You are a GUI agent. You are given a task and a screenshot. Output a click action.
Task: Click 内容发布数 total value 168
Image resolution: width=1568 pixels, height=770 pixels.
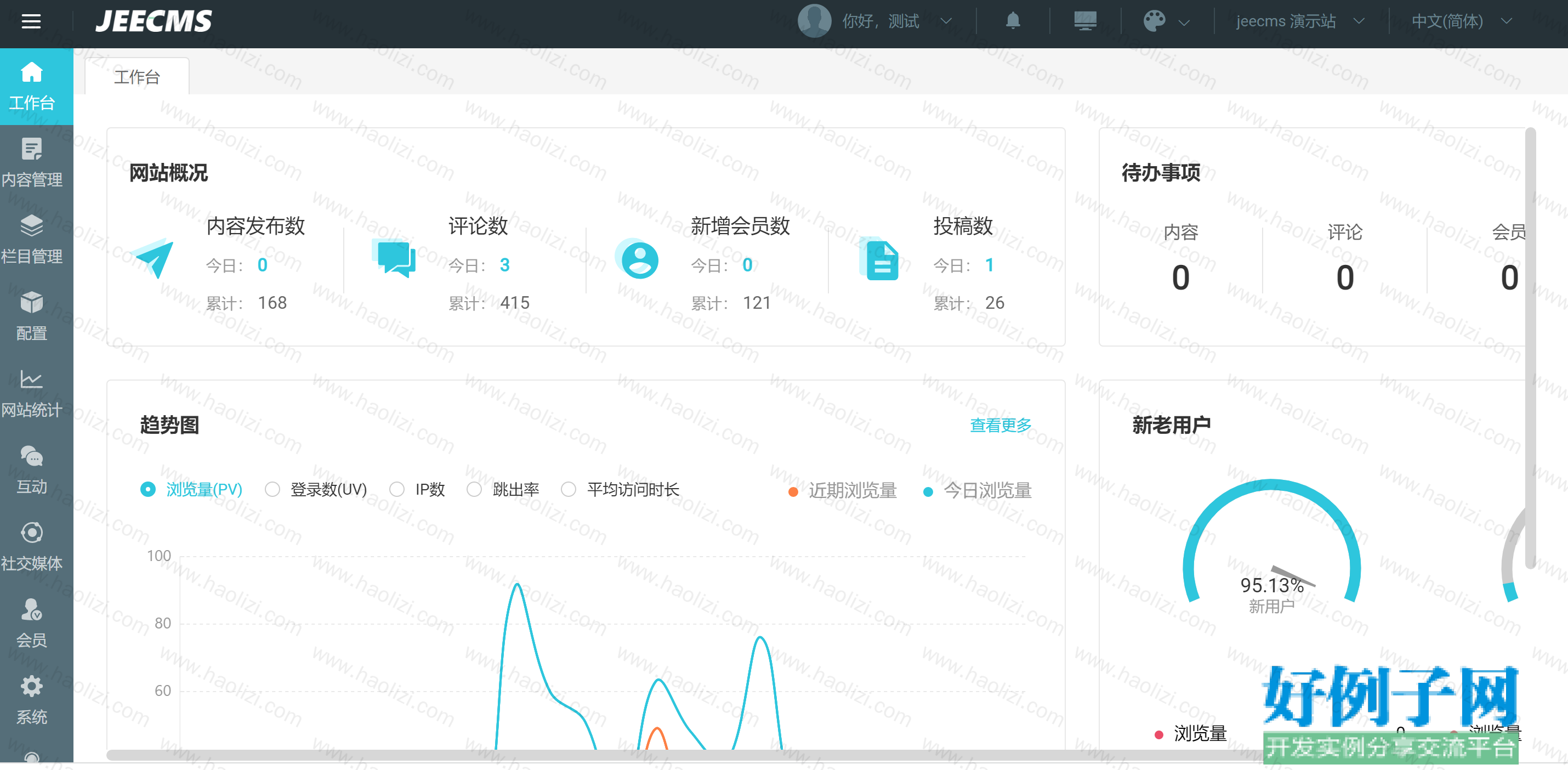[x=272, y=303]
